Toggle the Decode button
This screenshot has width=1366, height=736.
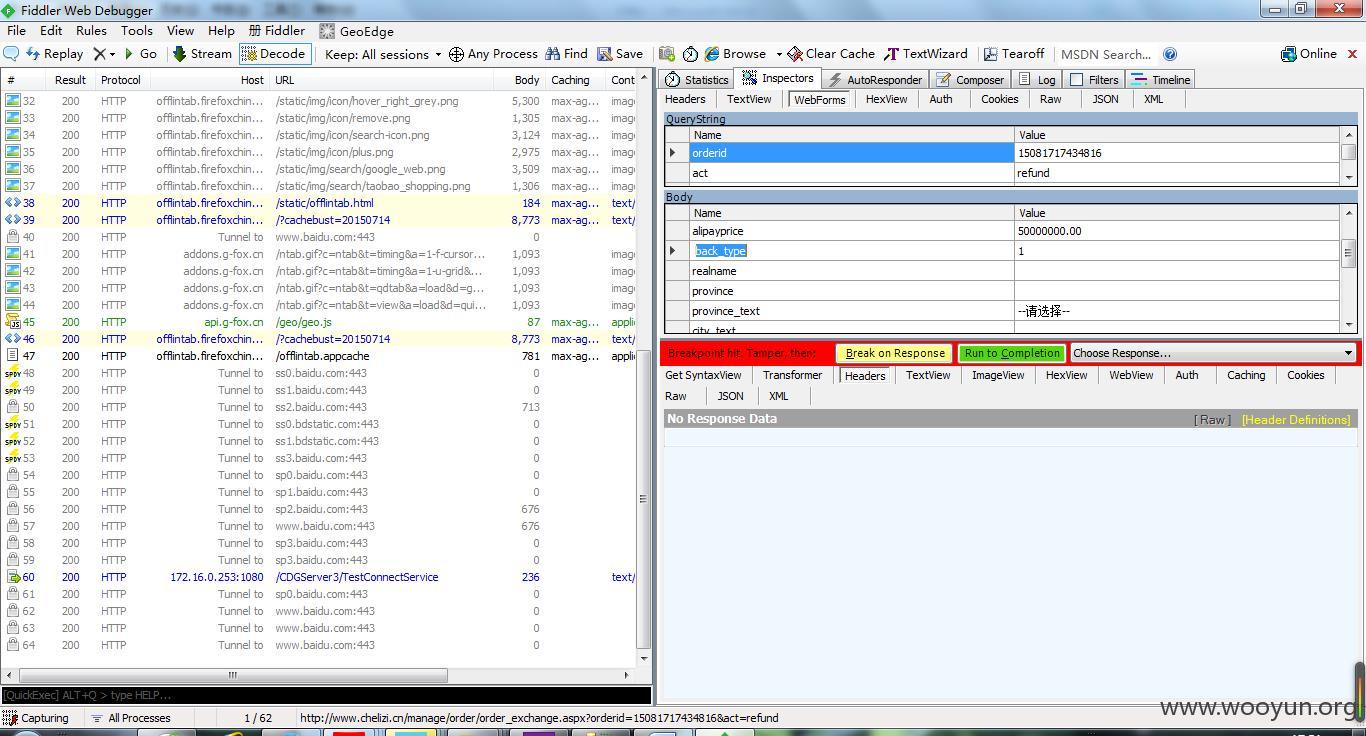(x=274, y=54)
